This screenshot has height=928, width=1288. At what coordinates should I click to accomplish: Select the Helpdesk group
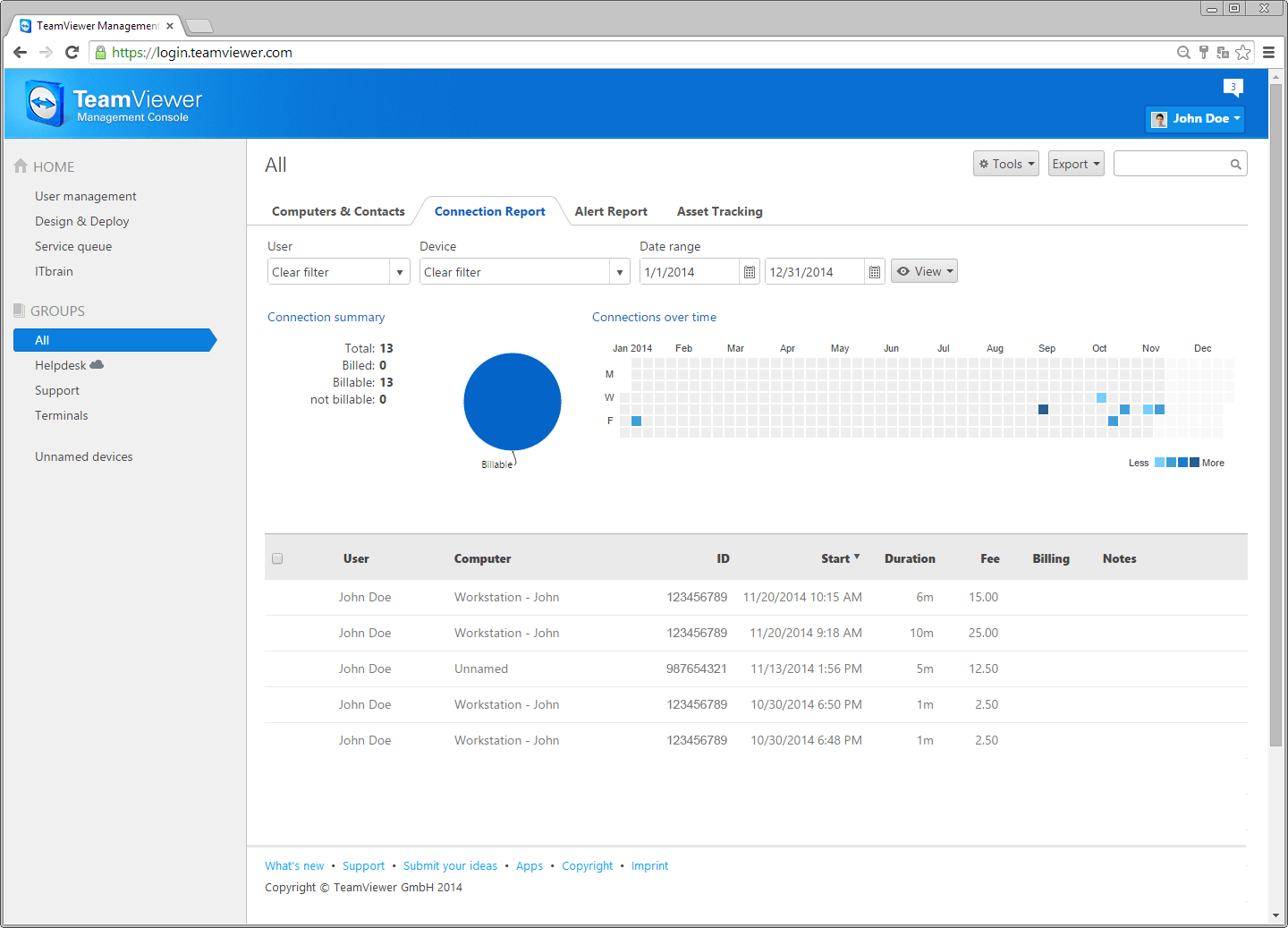(61, 365)
